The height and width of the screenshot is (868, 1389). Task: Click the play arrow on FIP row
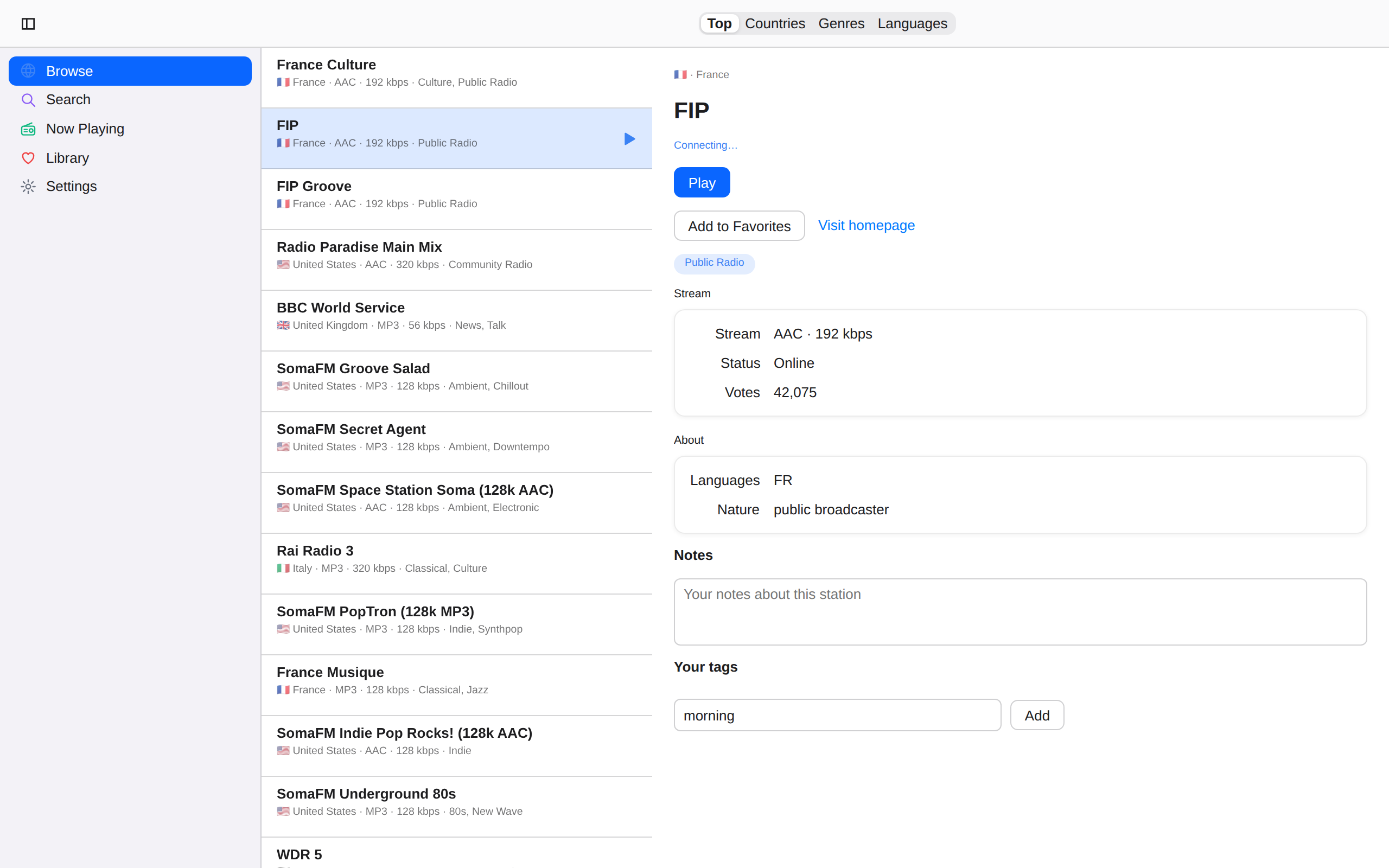click(629, 139)
